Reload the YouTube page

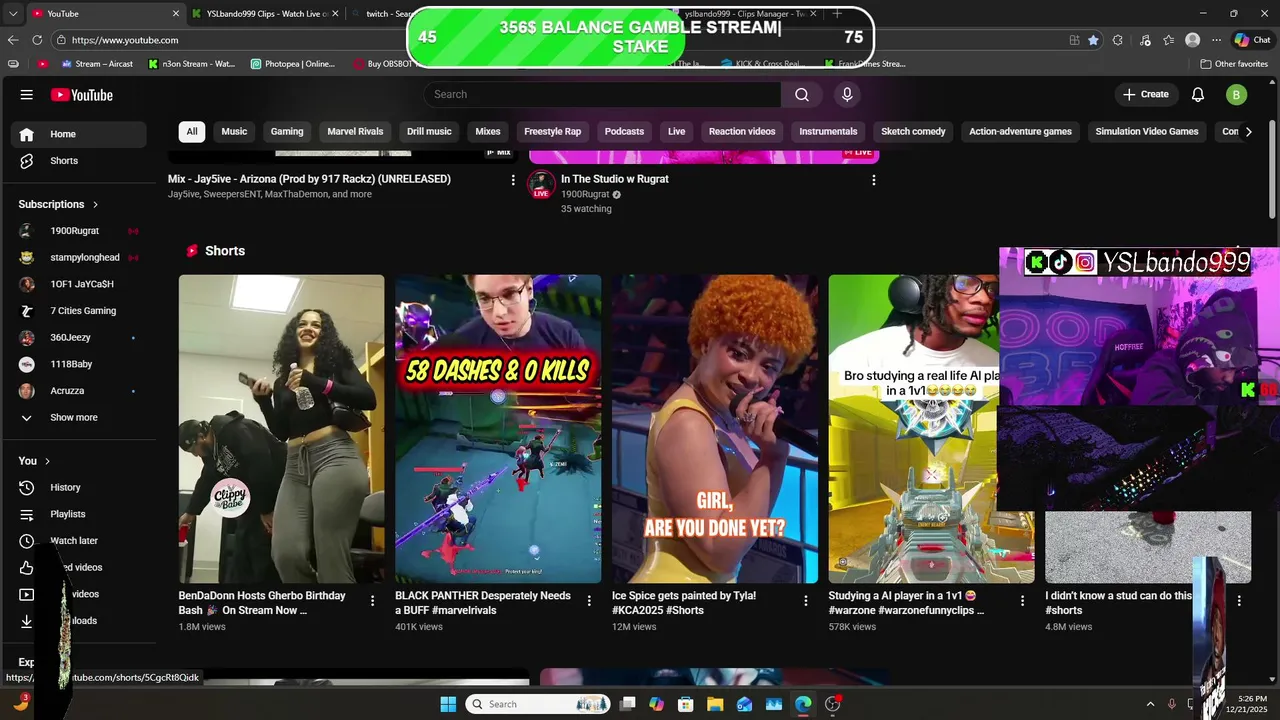click(x=37, y=40)
